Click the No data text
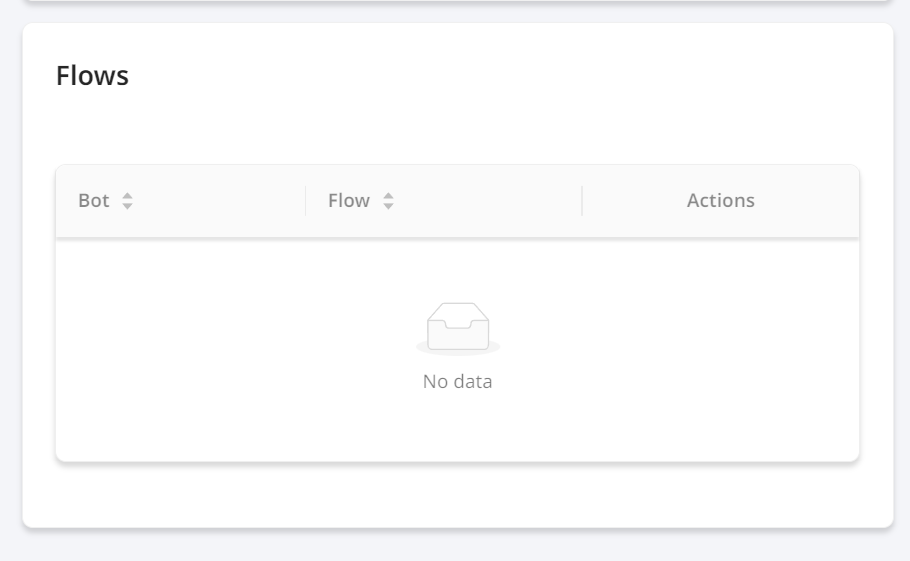The height and width of the screenshot is (561, 910). (457, 382)
